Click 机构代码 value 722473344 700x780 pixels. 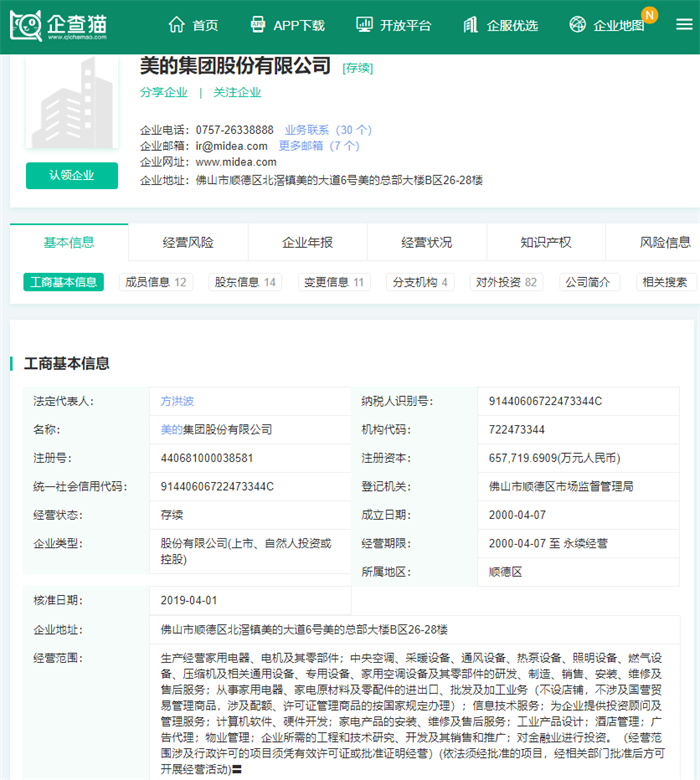tap(516, 430)
